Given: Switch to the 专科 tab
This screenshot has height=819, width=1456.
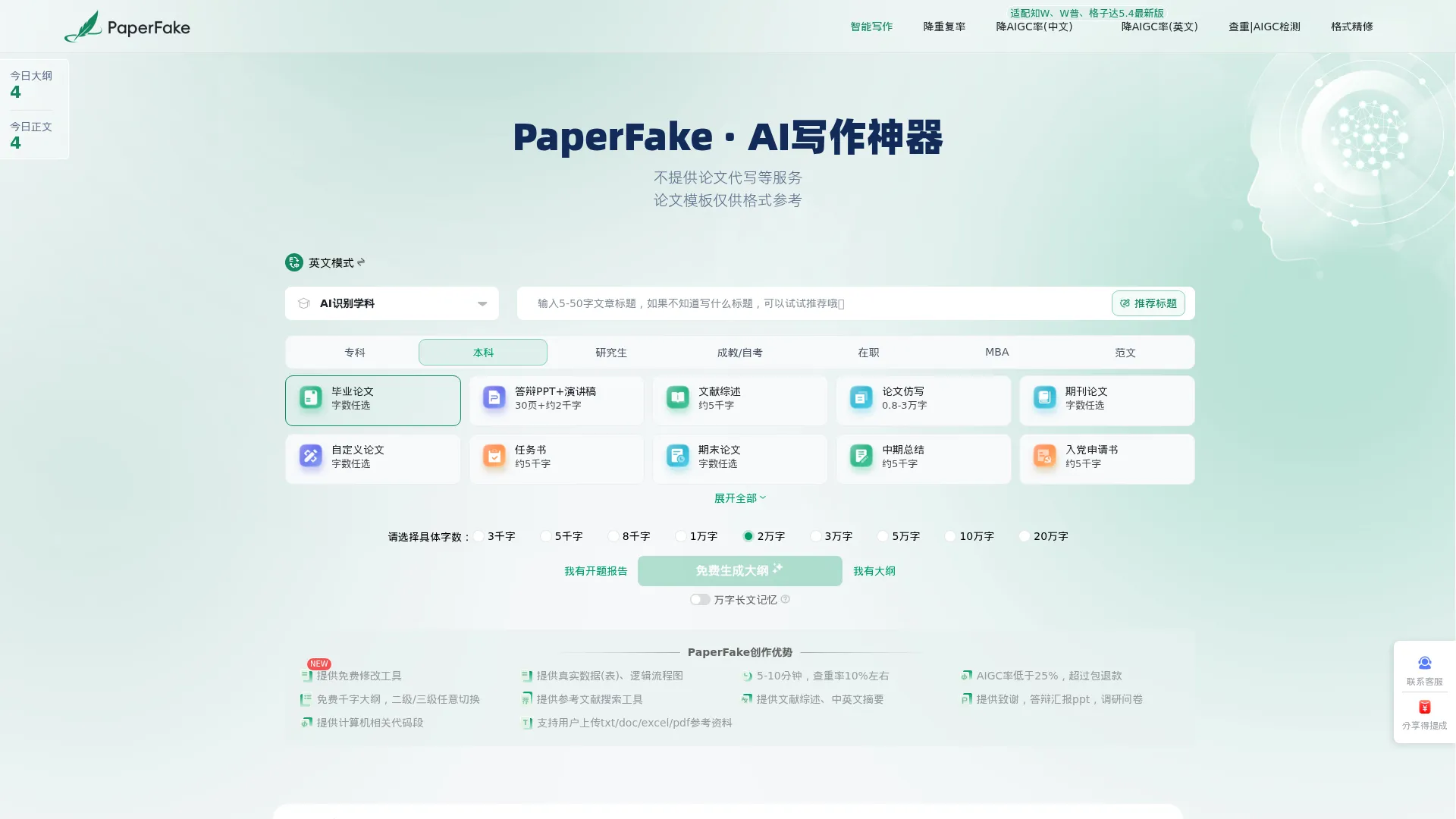Looking at the screenshot, I should pyautogui.click(x=354, y=353).
